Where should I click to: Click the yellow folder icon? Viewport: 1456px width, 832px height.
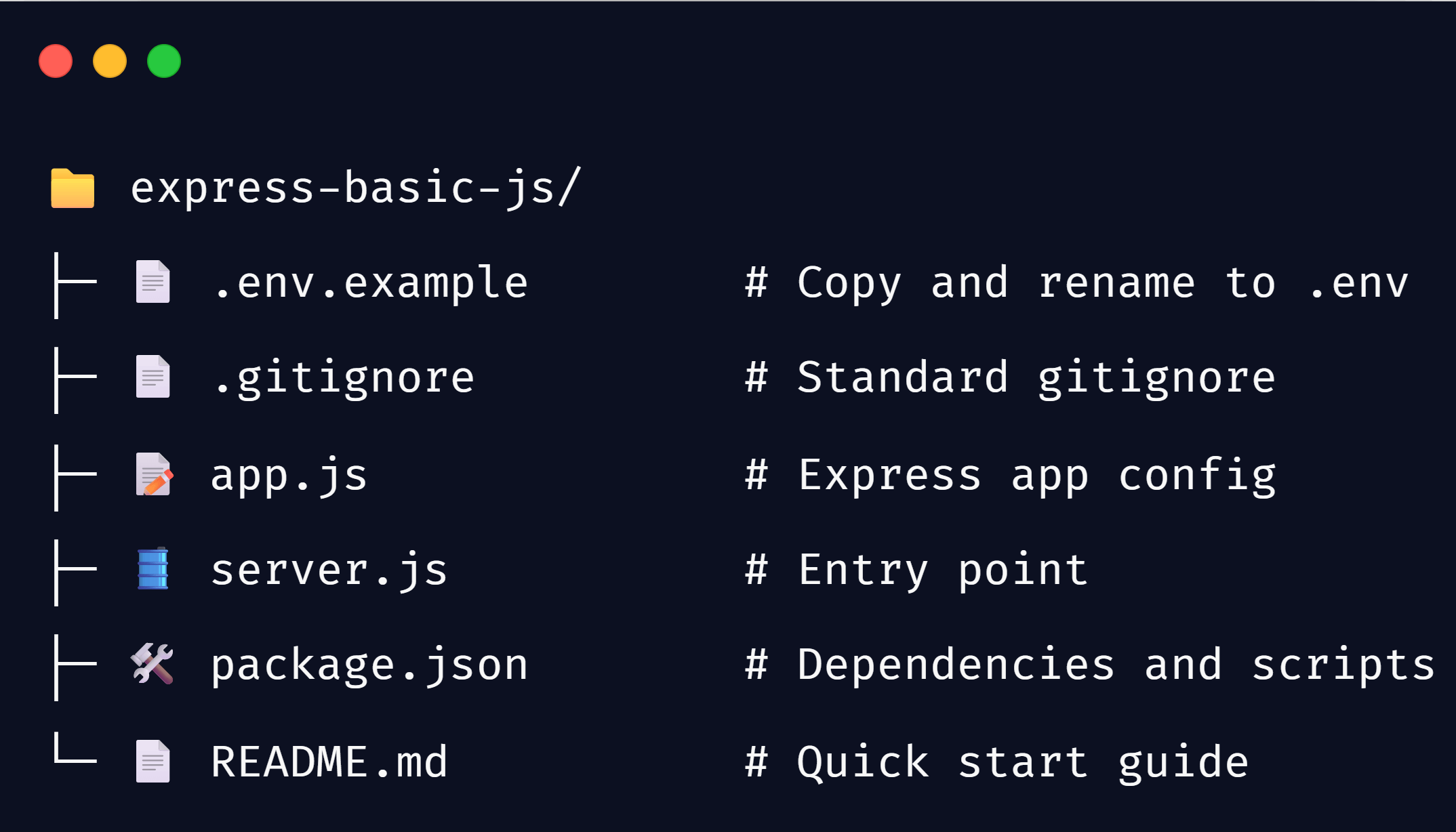coord(73,188)
